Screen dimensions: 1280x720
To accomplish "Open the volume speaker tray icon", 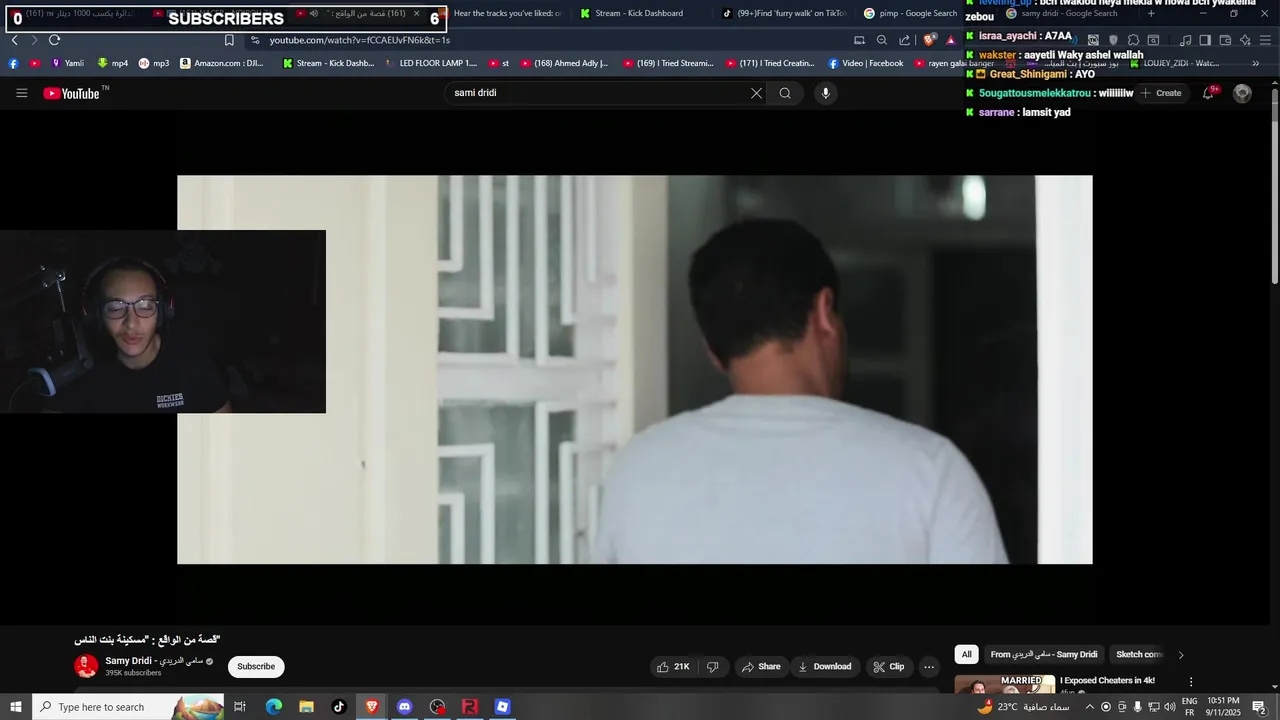I will (x=1169, y=707).
